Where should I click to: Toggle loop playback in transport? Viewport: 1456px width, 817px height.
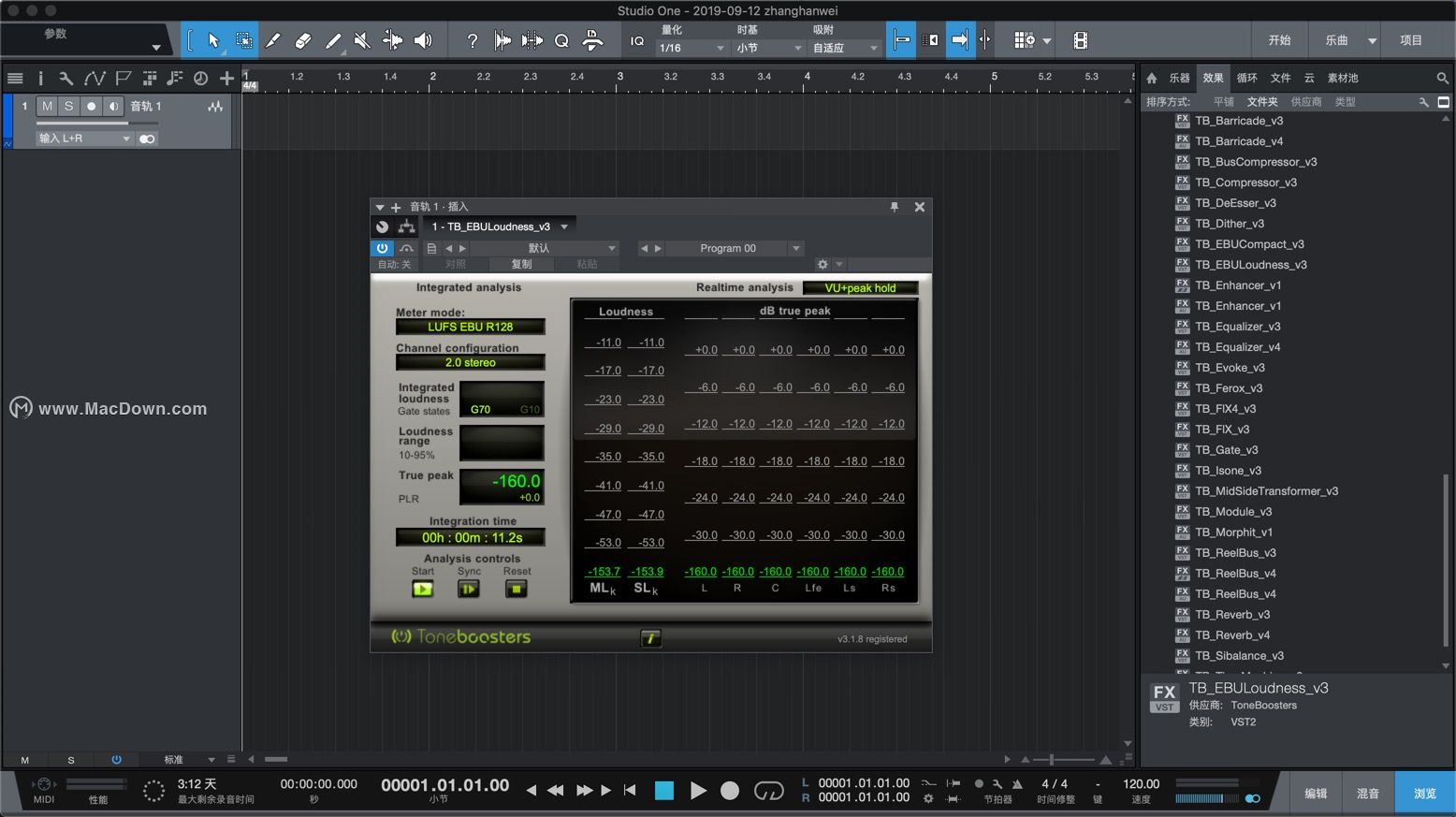coord(768,791)
